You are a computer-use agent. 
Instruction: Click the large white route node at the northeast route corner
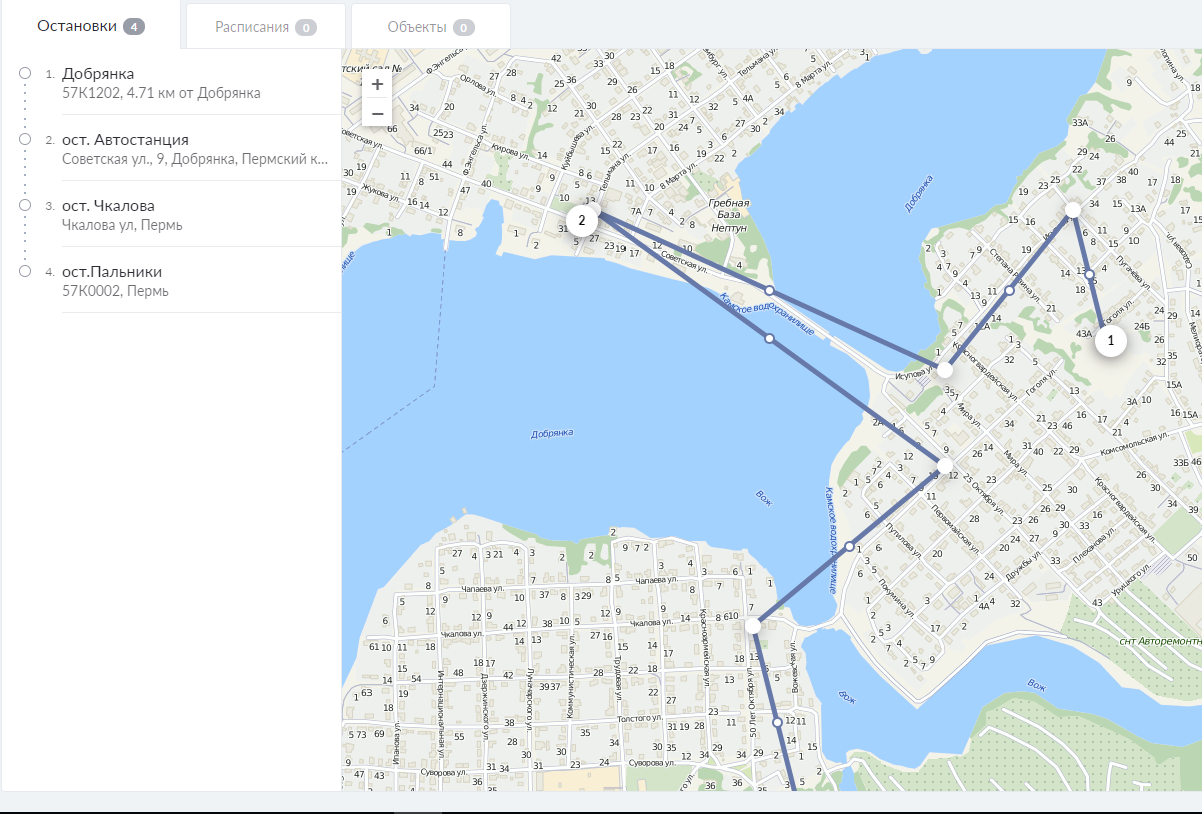click(1072, 210)
